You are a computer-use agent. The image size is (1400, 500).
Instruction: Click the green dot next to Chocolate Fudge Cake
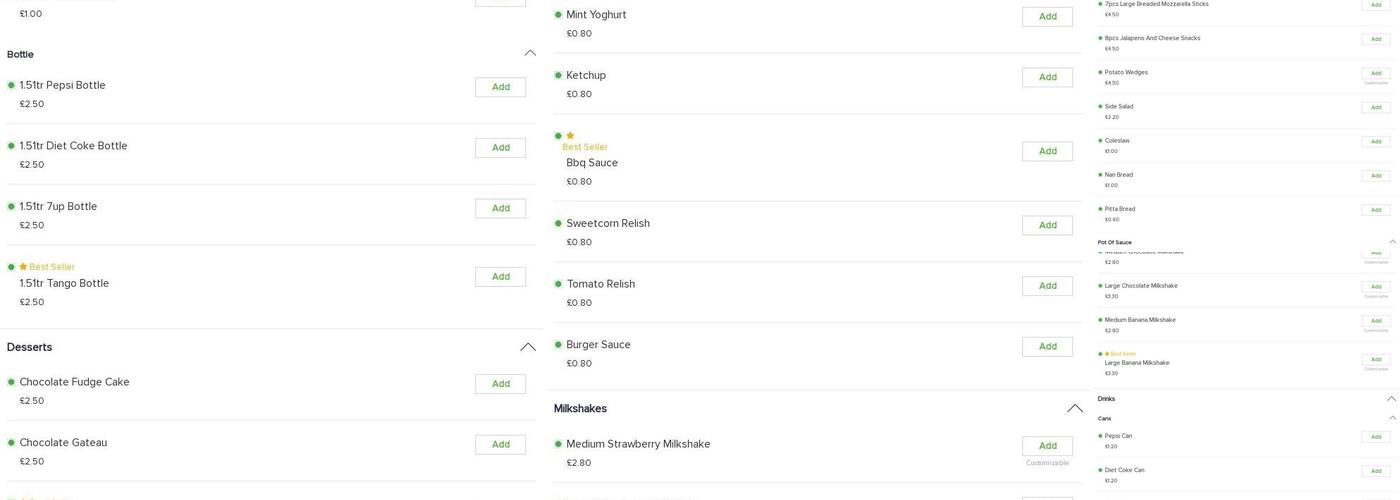click(11, 382)
